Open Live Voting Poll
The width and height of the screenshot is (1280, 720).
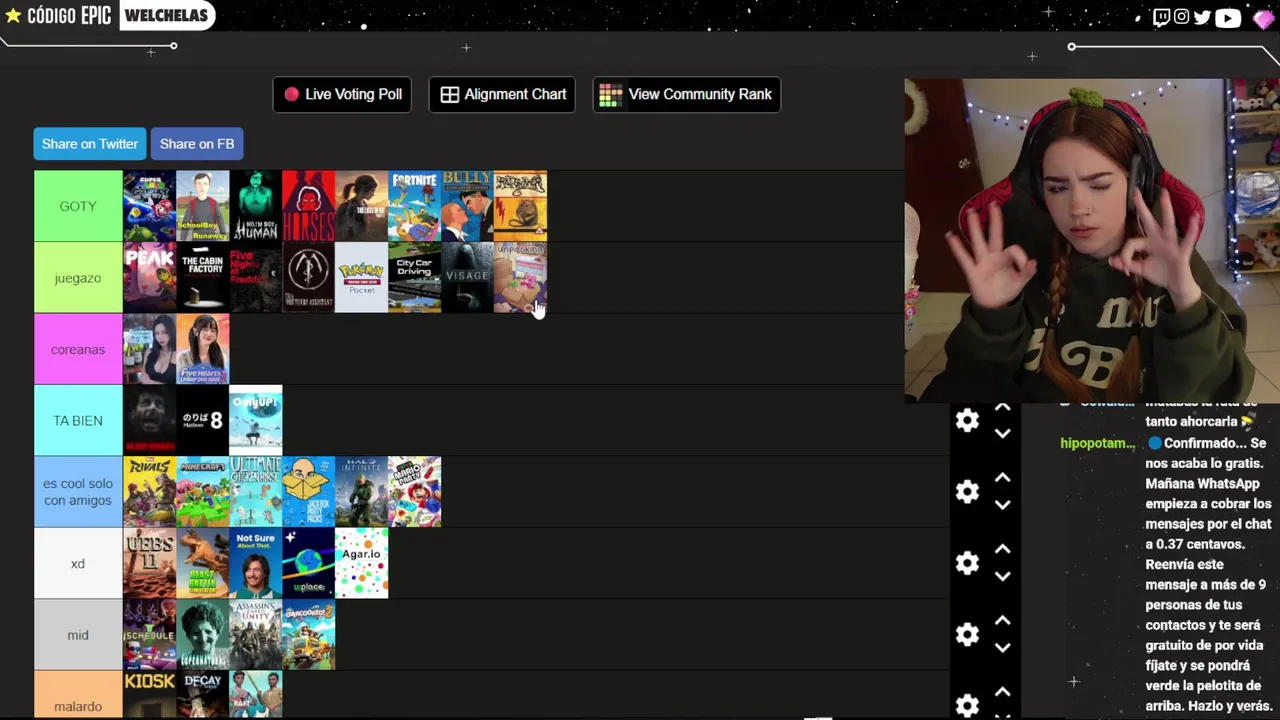[x=342, y=94]
